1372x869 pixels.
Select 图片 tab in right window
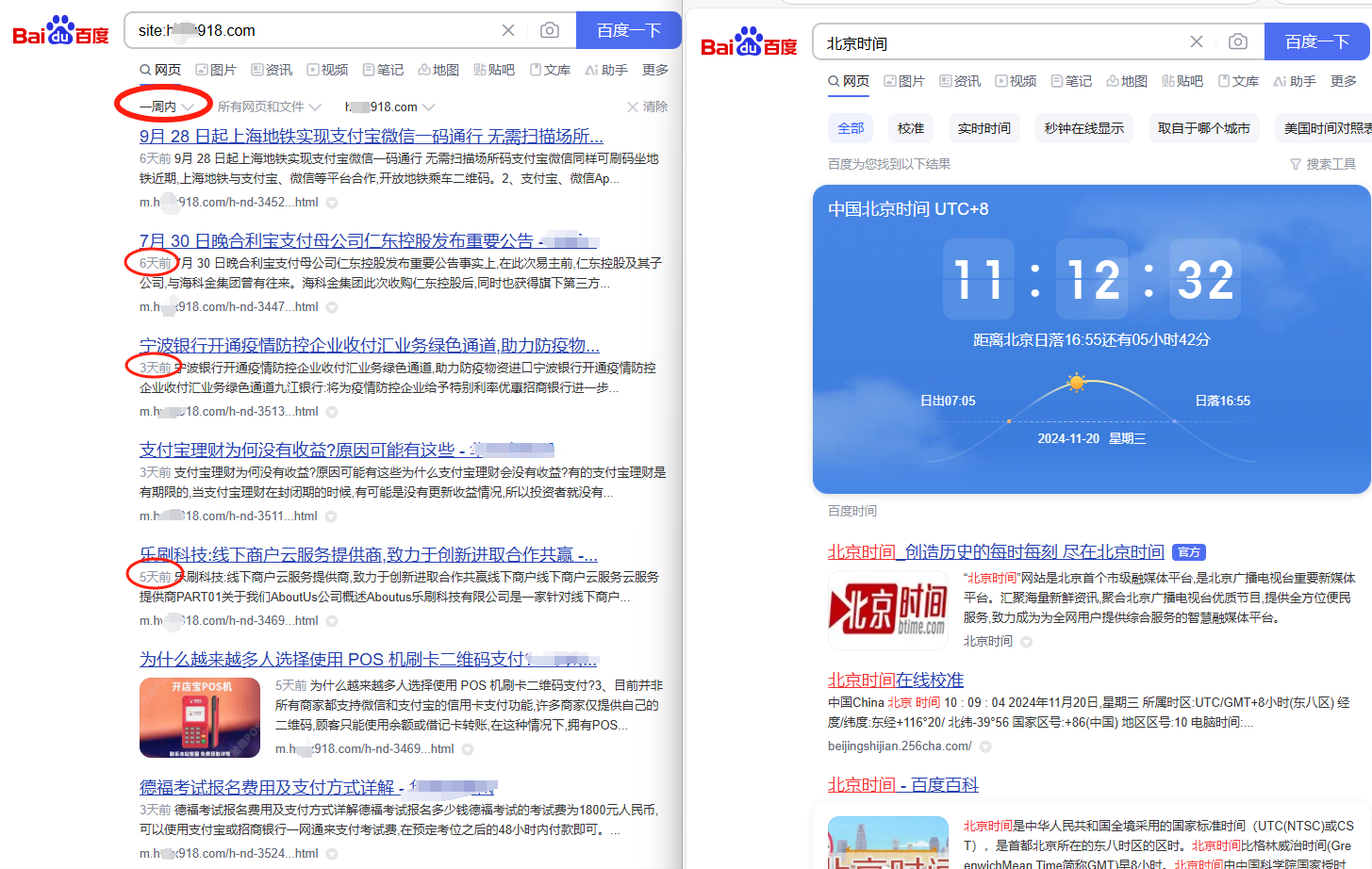tap(904, 81)
